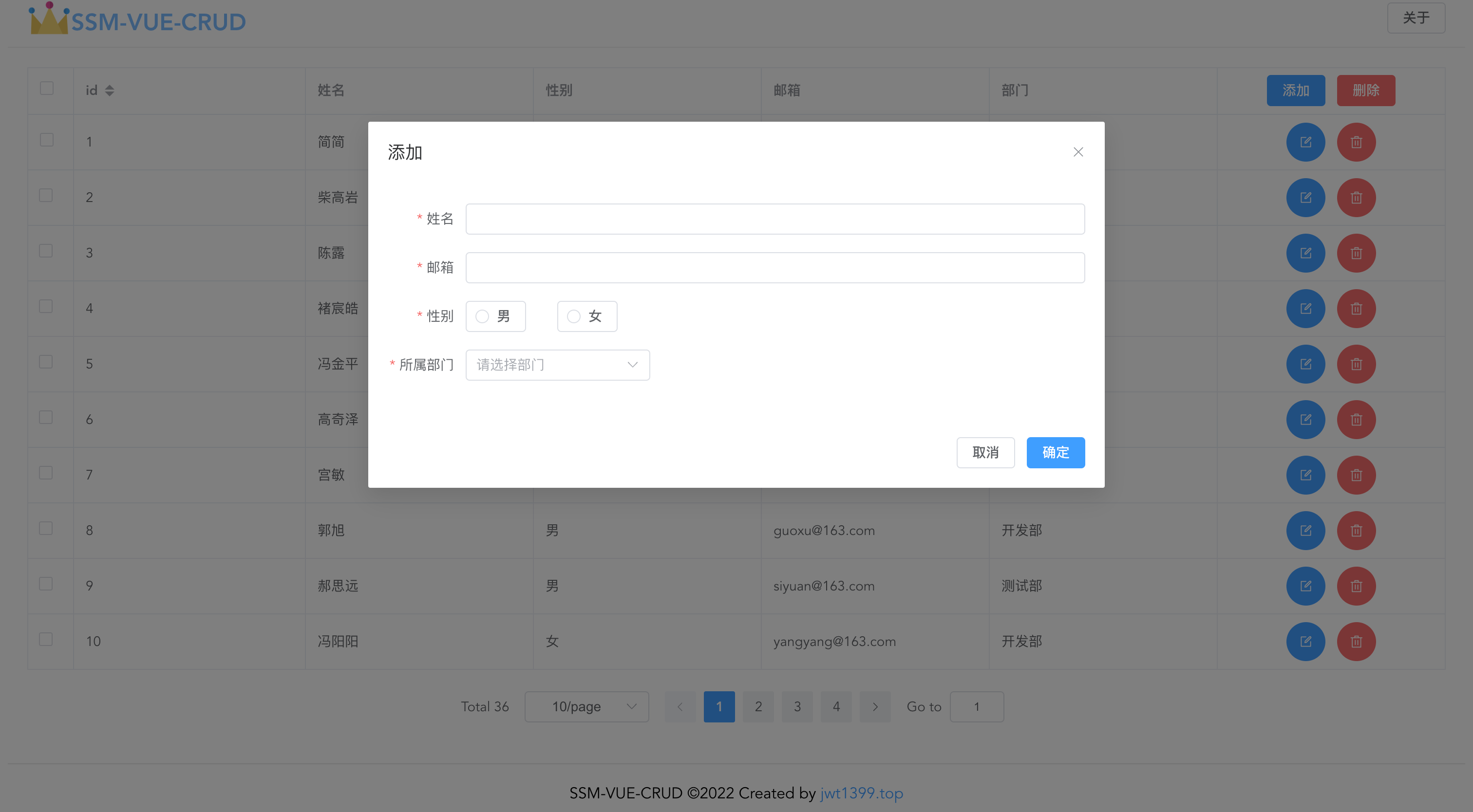
Task: Go to next page with right chevron
Action: click(875, 707)
